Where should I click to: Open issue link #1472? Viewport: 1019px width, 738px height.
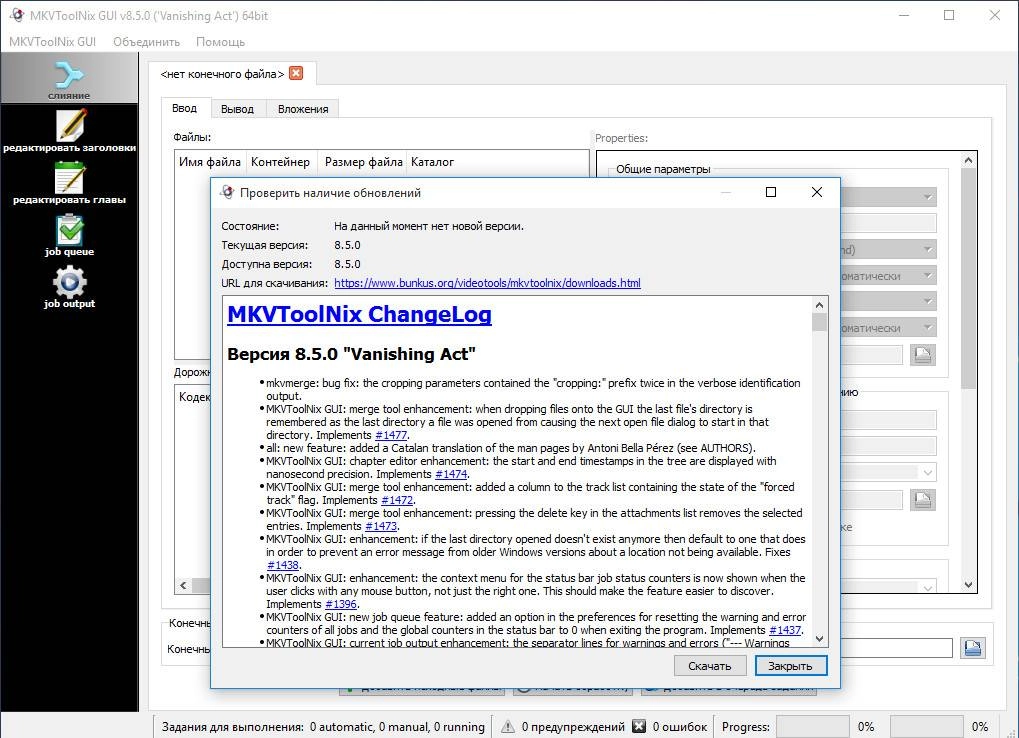pyautogui.click(x=397, y=500)
